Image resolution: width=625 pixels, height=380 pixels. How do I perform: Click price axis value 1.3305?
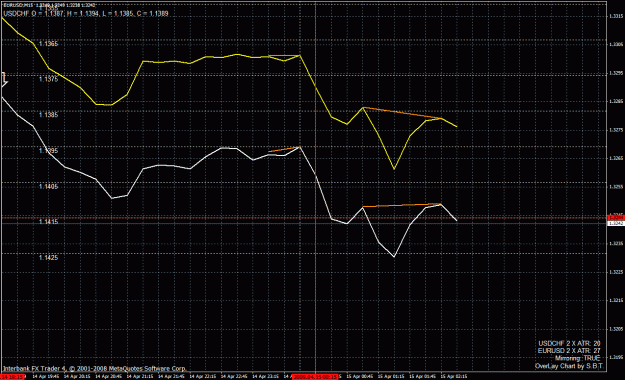click(616, 44)
